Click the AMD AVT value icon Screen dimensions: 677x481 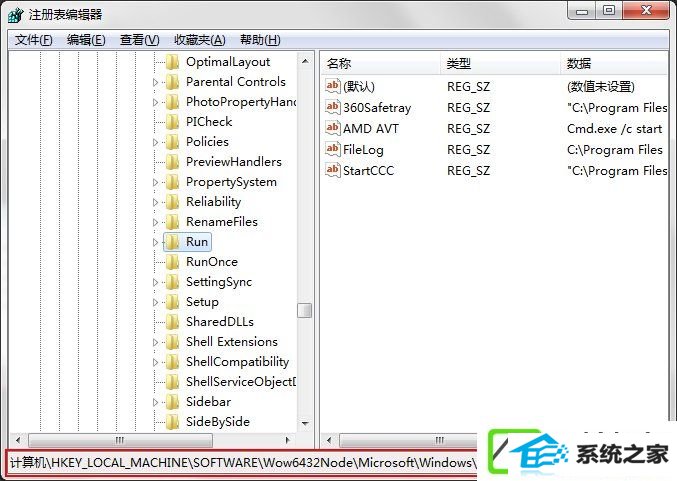[x=332, y=128]
